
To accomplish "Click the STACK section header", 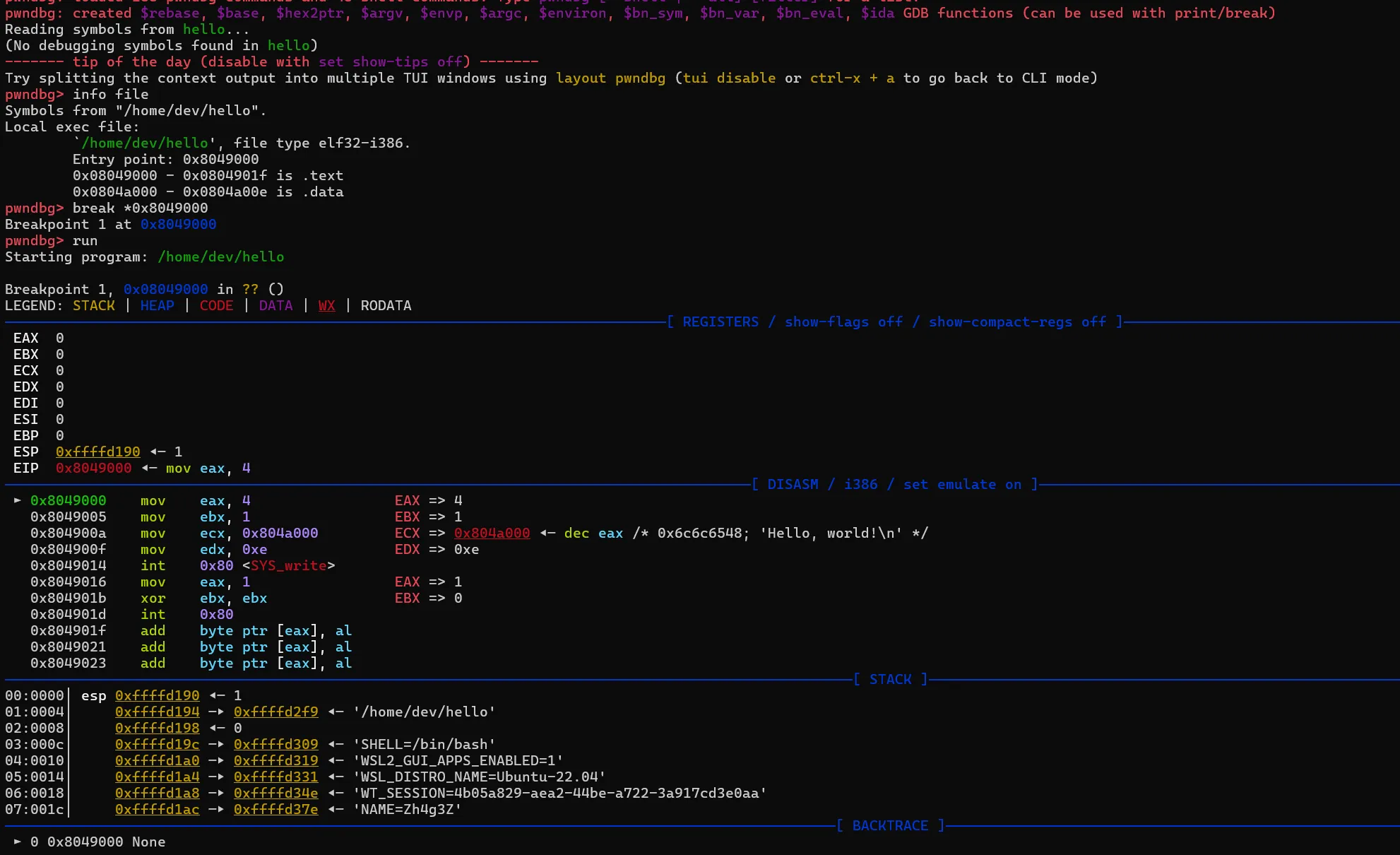I will coord(890,679).
